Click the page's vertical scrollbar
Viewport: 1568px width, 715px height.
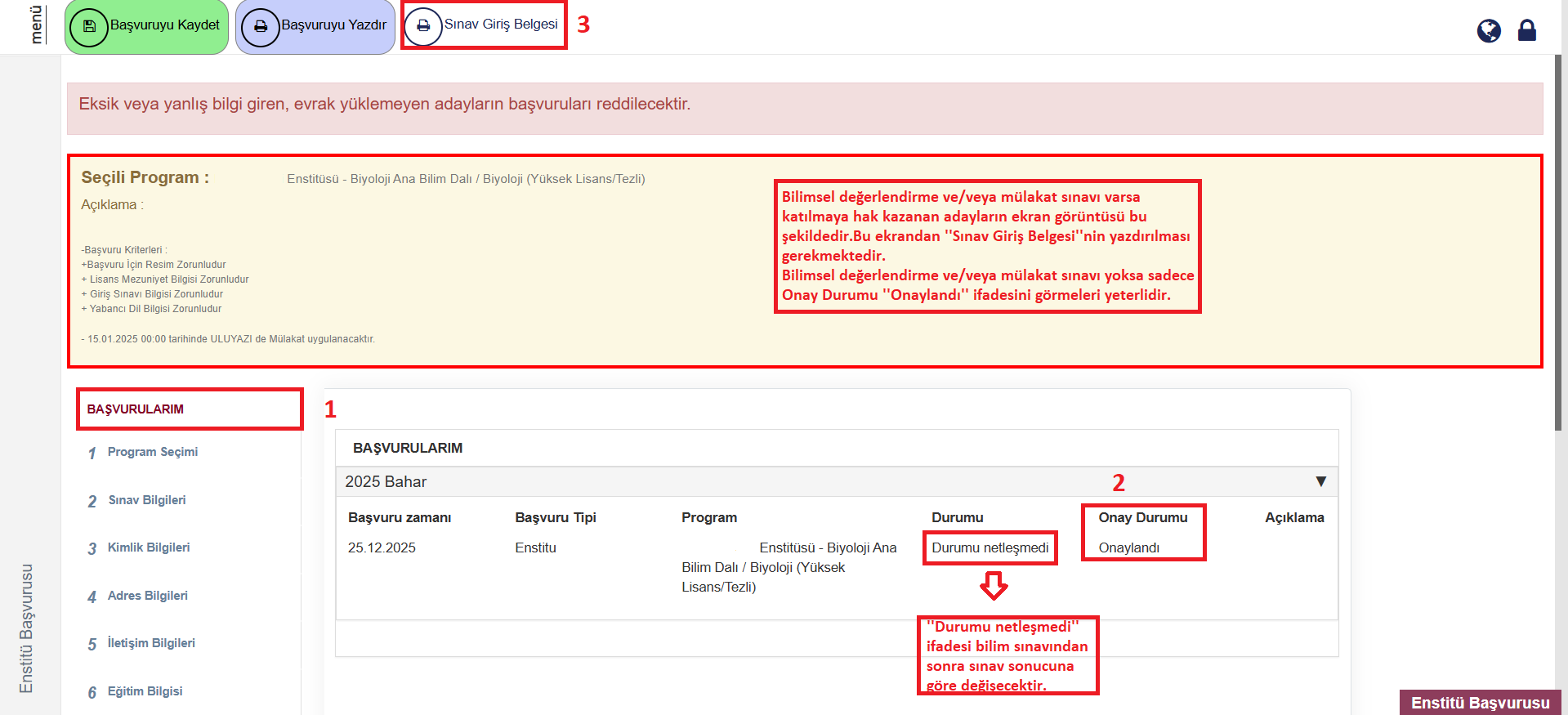[1559, 245]
